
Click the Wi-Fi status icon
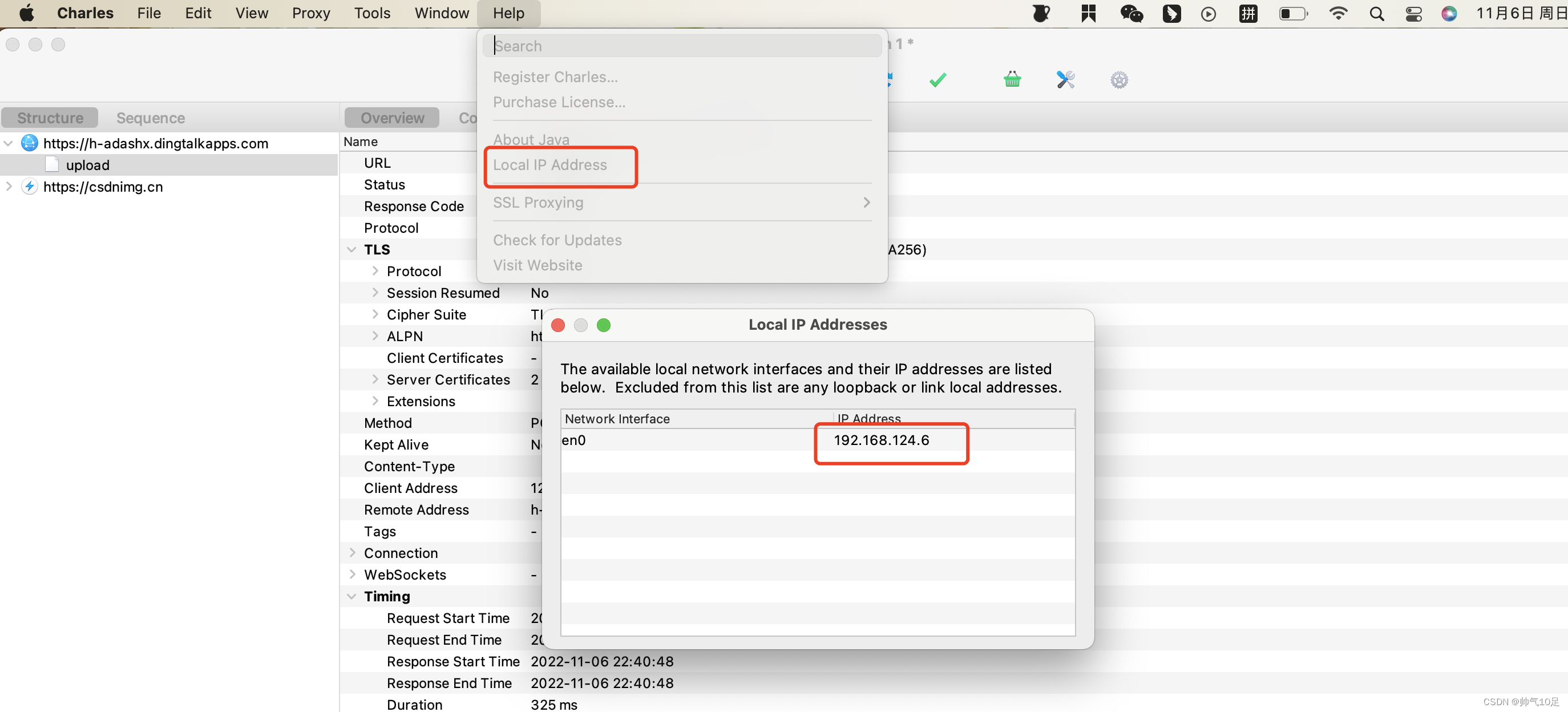[1338, 13]
